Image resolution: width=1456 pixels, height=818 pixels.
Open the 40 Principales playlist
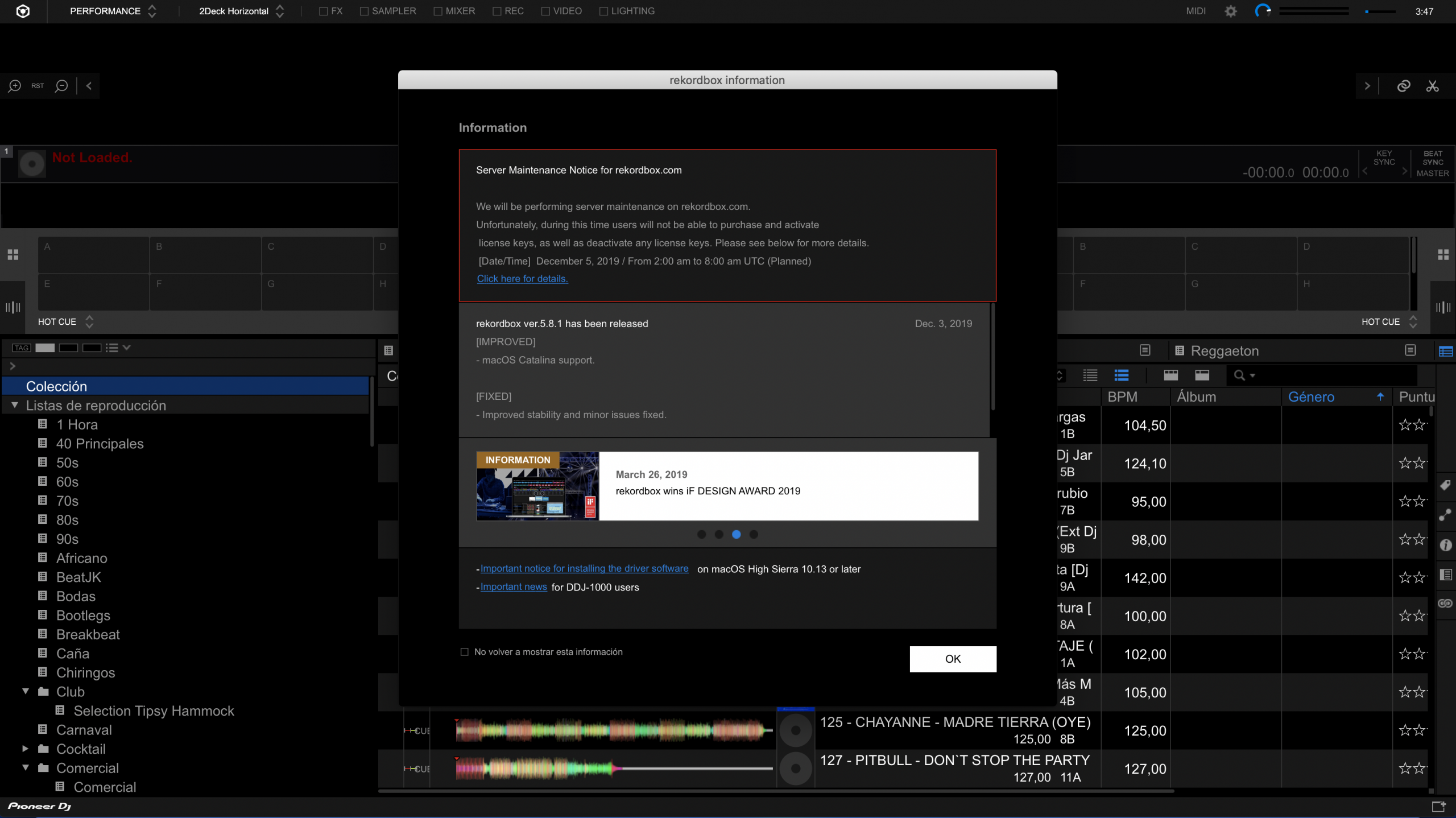[100, 444]
